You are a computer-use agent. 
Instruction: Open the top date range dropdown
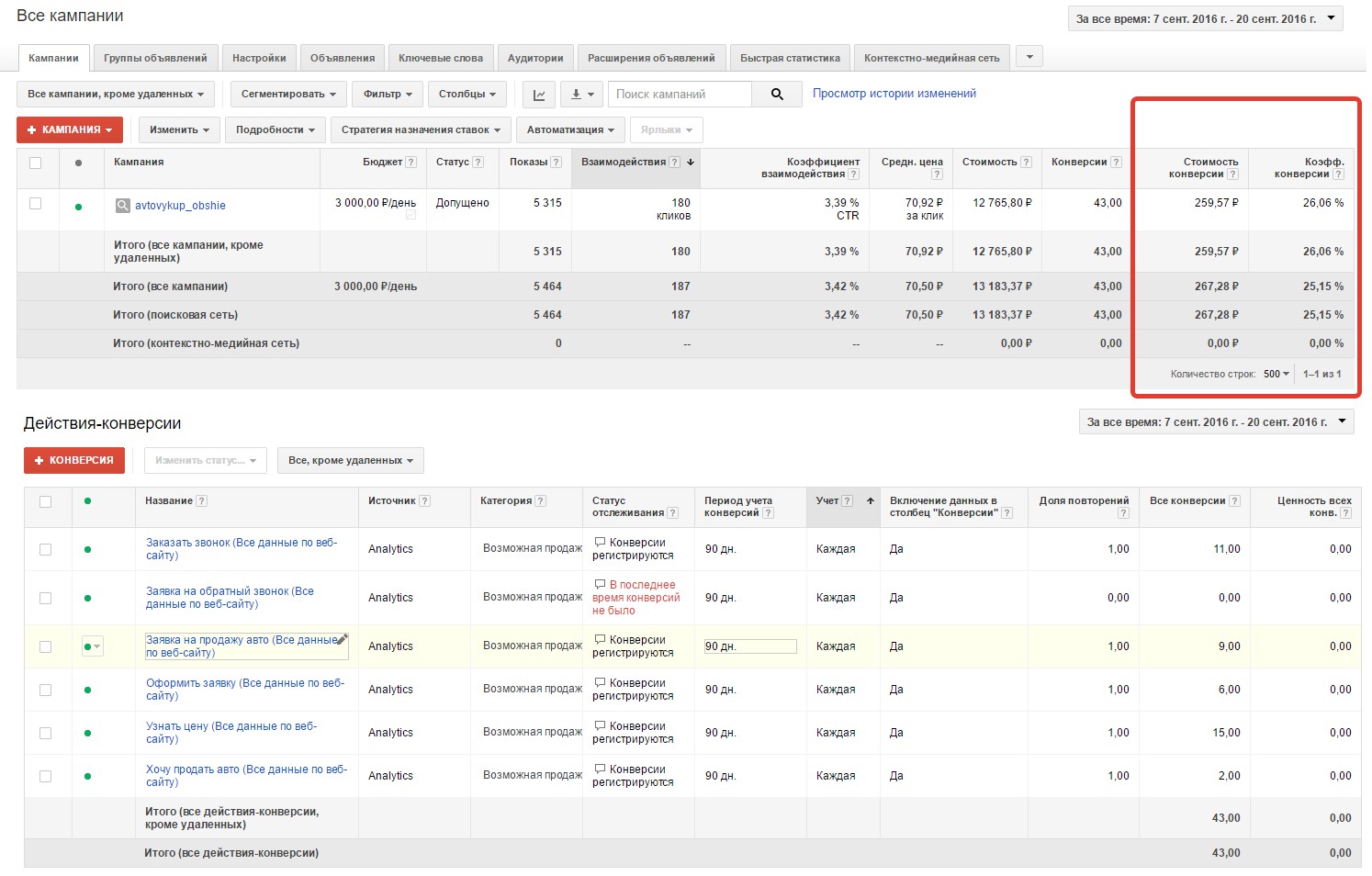pyautogui.click(x=1205, y=18)
